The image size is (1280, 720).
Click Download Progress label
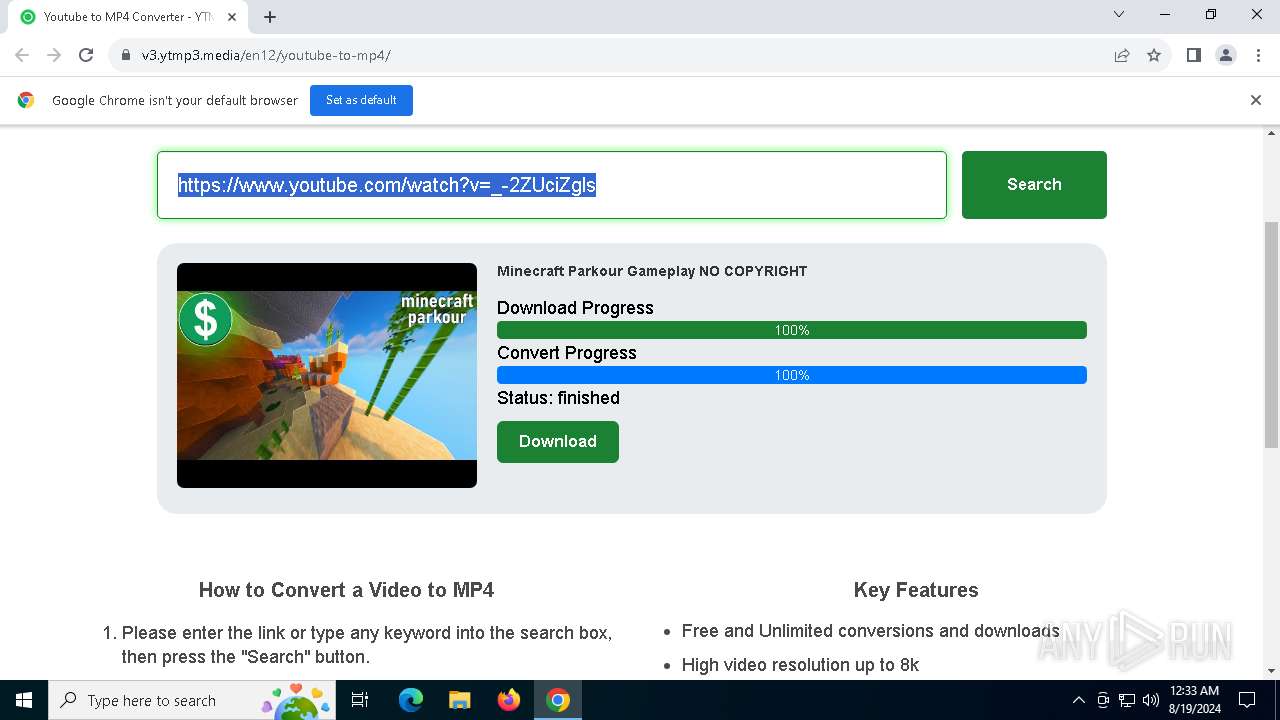pyautogui.click(x=575, y=308)
